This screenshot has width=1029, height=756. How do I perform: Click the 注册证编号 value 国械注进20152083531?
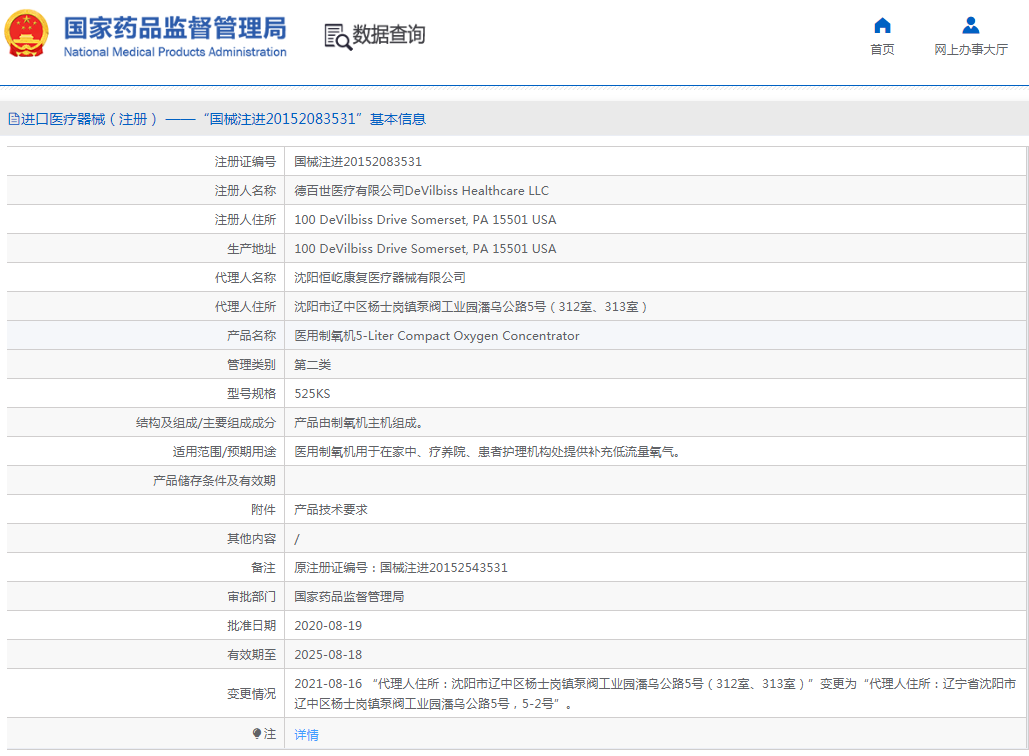[358, 162]
